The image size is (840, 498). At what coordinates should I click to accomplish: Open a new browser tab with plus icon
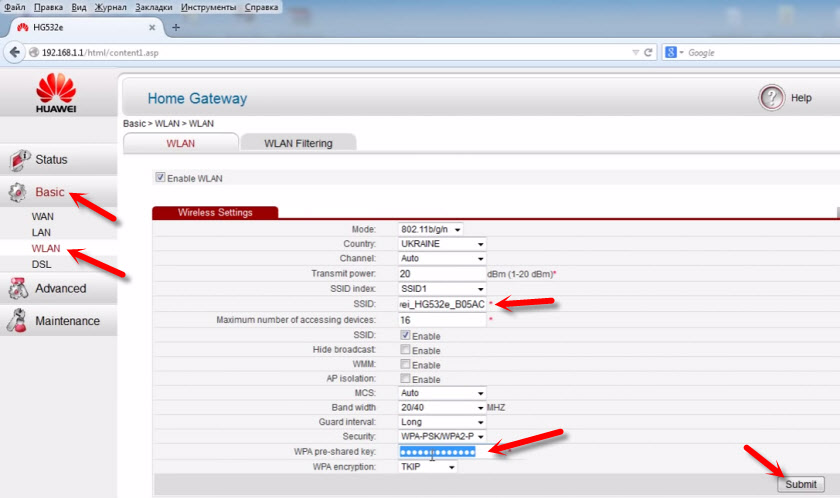[x=176, y=27]
